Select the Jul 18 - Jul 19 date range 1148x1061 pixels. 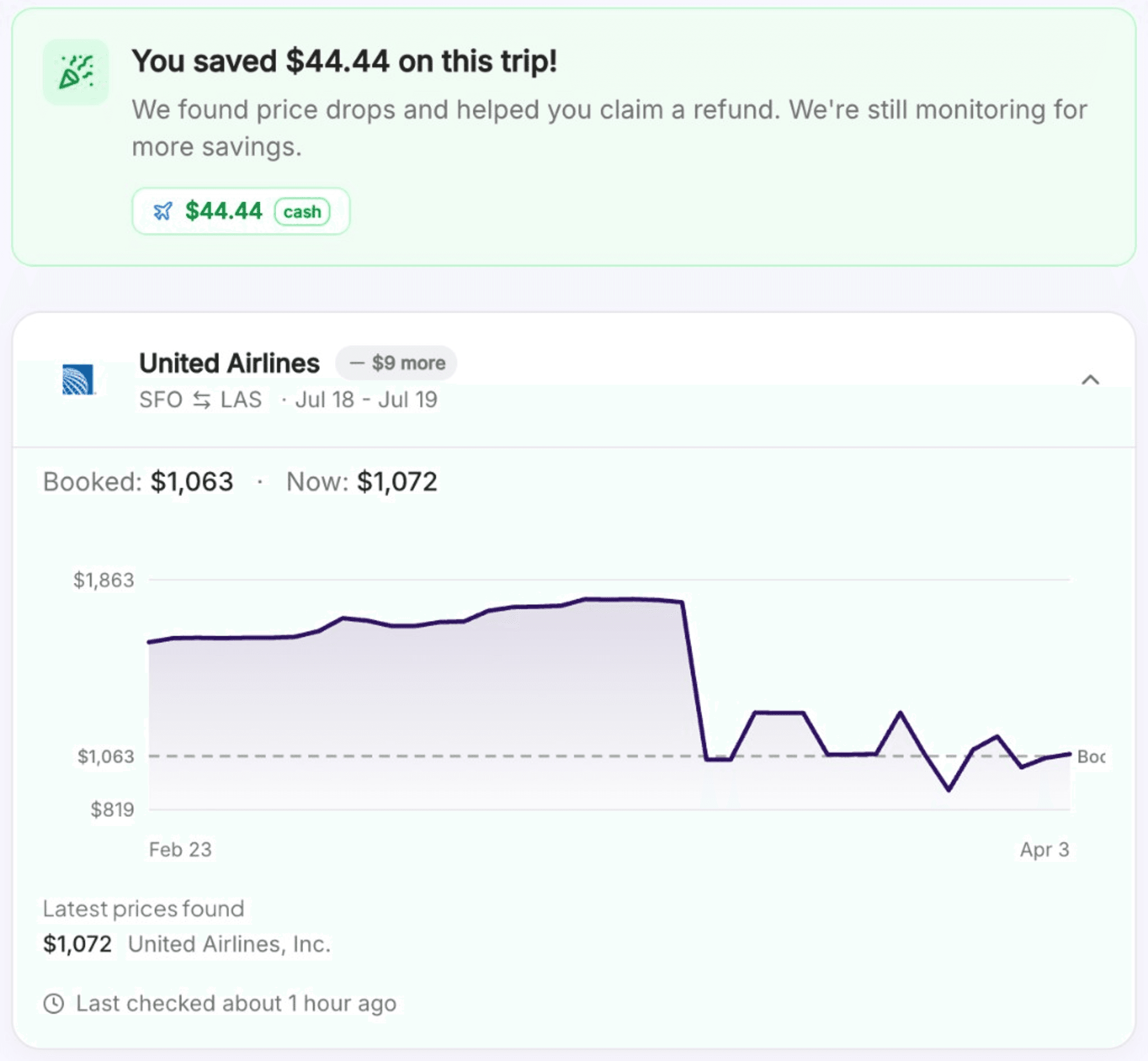coord(366,400)
